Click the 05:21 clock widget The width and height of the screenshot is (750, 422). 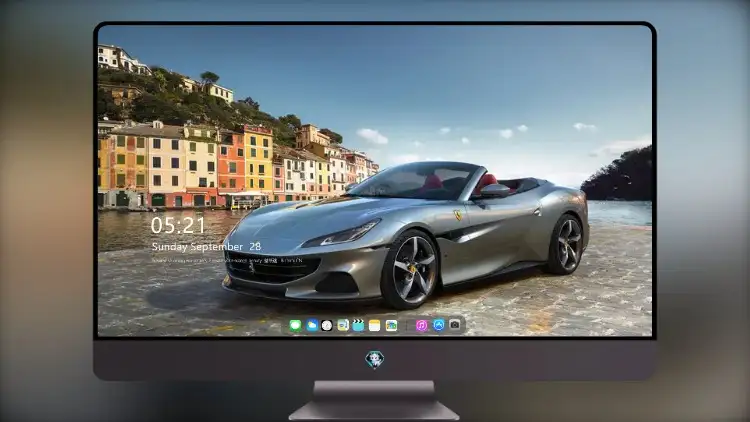point(178,225)
